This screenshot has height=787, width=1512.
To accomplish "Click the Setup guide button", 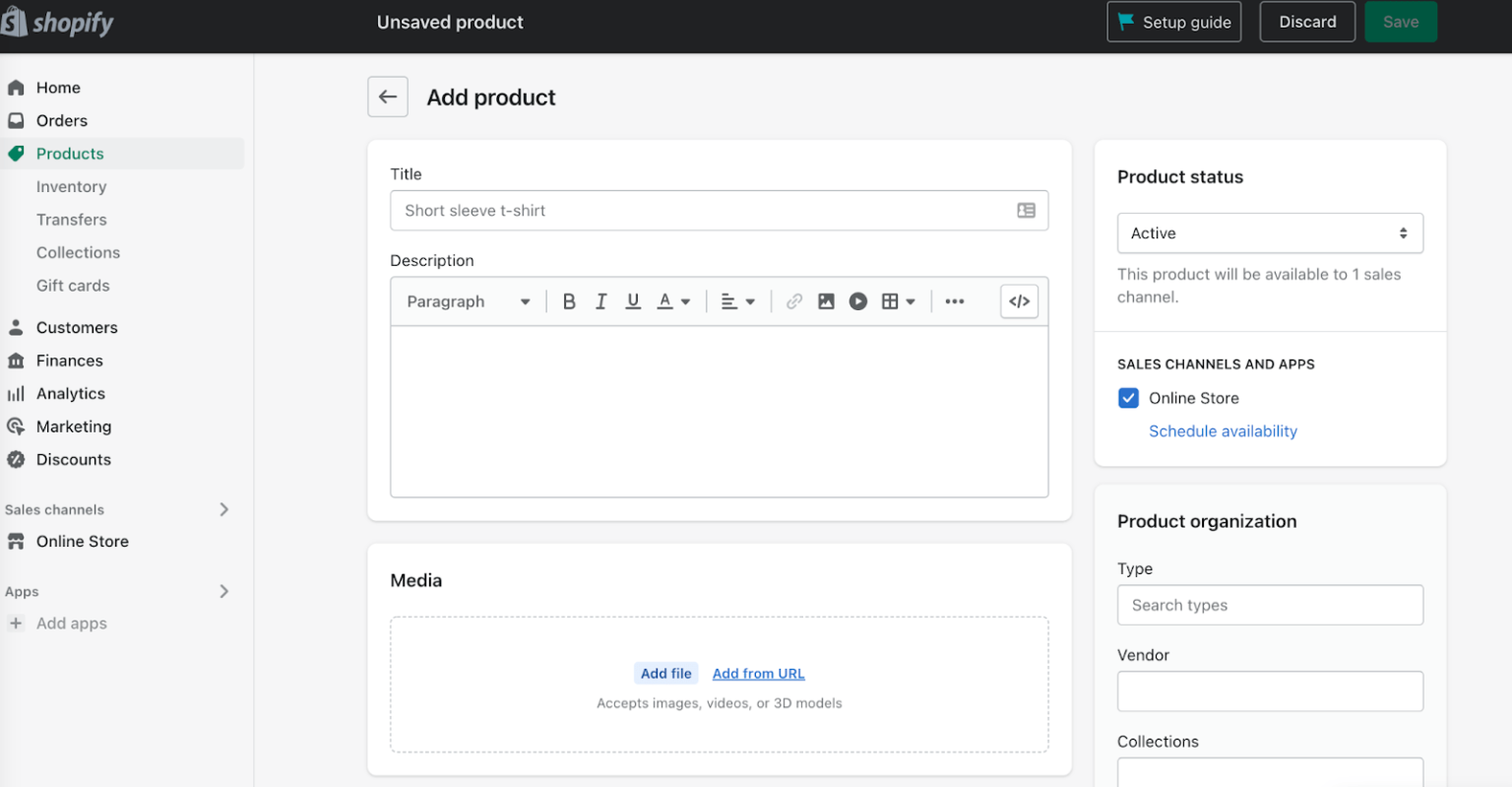I will (1173, 21).
